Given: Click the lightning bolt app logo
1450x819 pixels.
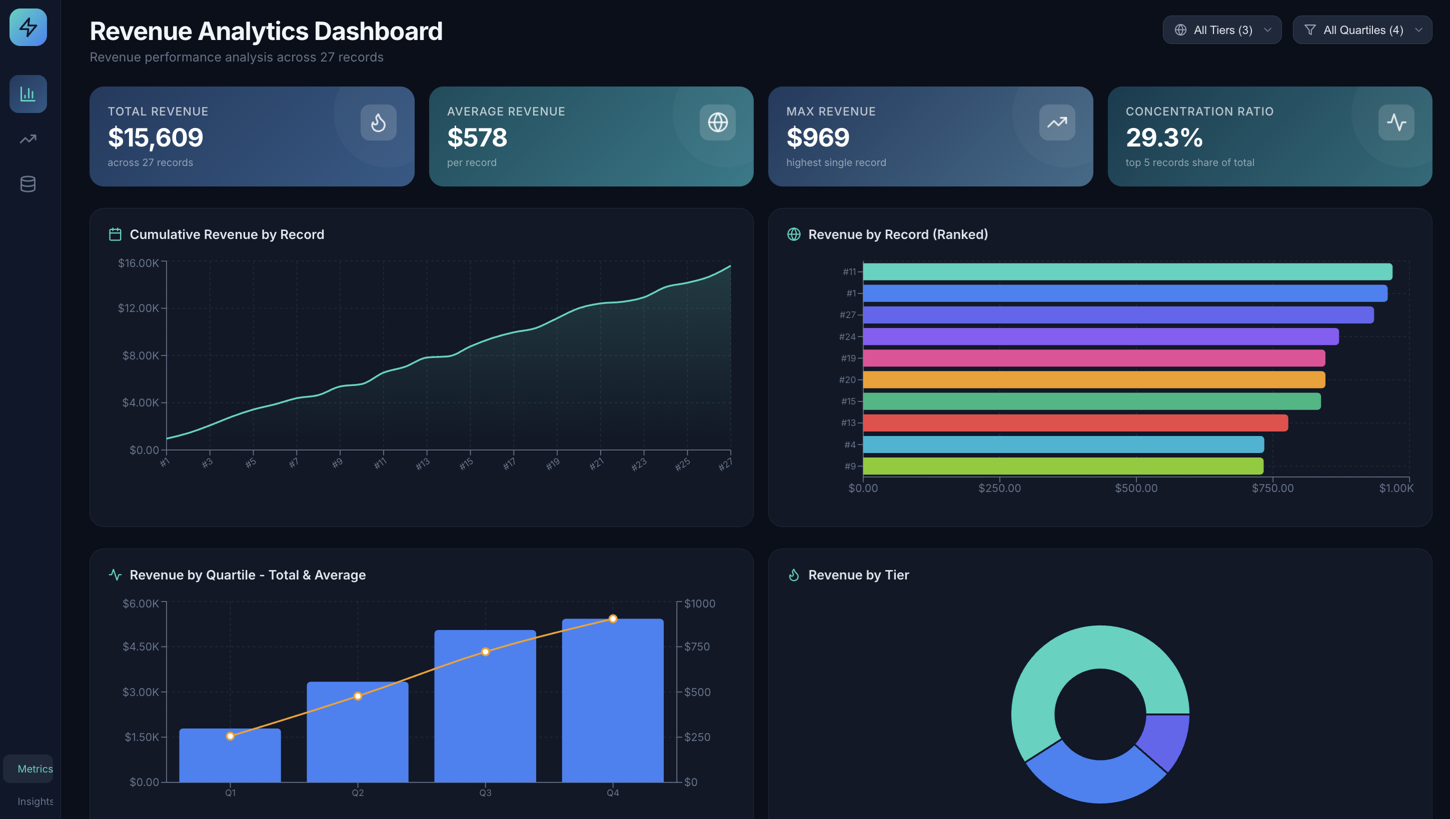Looking at the screenshot, I should pos(28,27).
